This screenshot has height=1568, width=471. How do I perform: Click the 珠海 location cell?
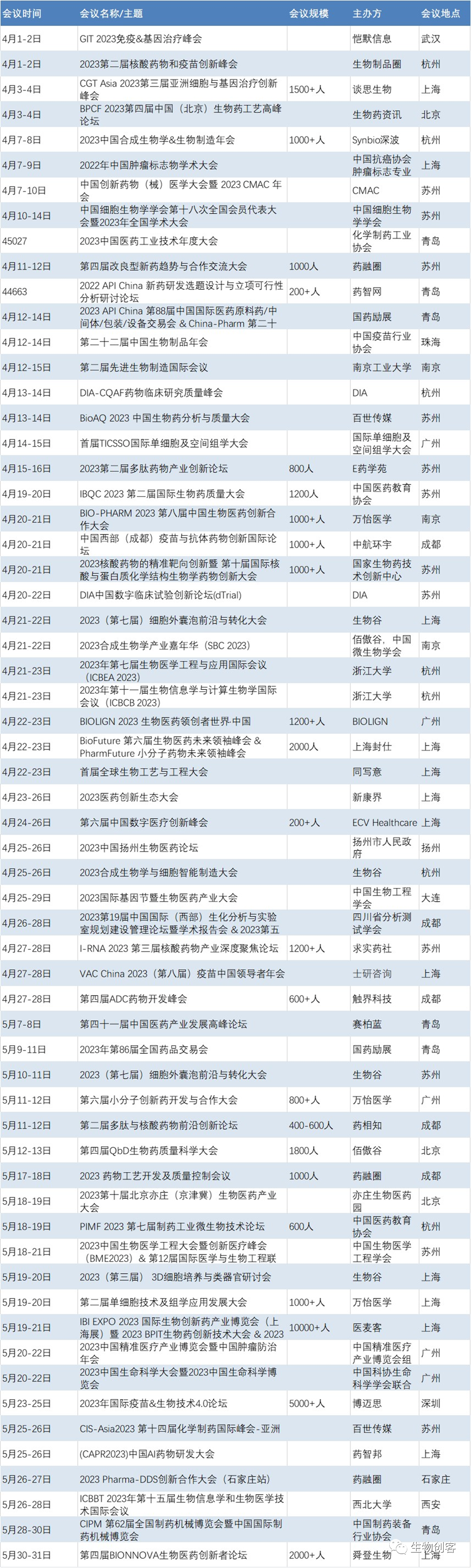click(x=431, y=342)
